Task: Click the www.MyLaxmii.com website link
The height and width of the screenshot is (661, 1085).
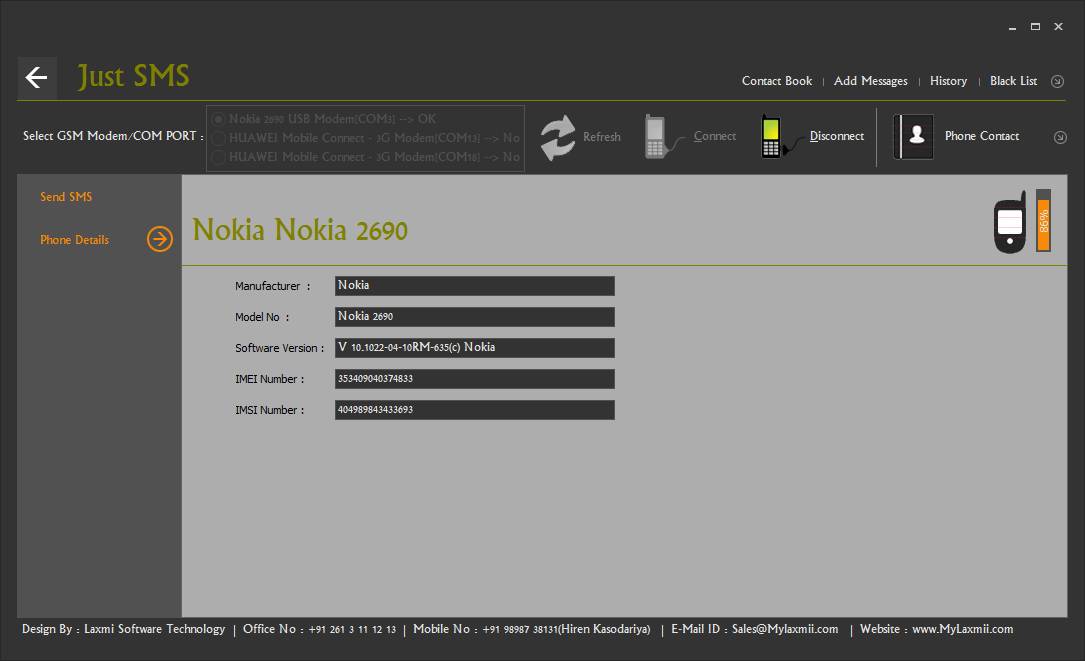Action: click(963, 629)
